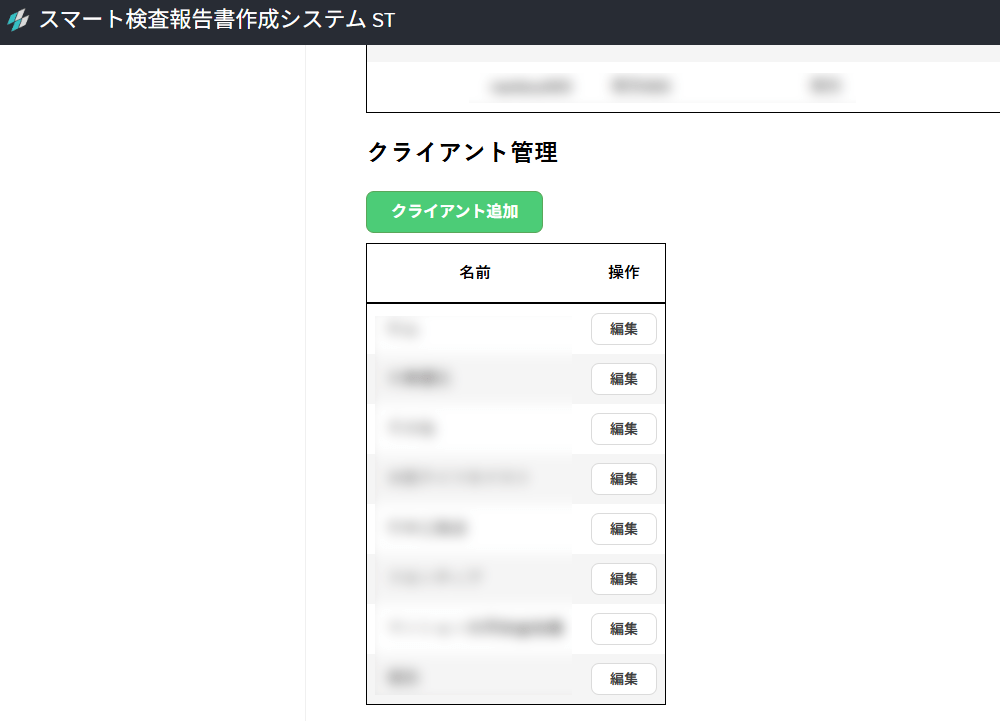Click the app logo icon in header
The width and height of the screenshot is (1000, 721).
pyautogui.click(x=18, y=21)
